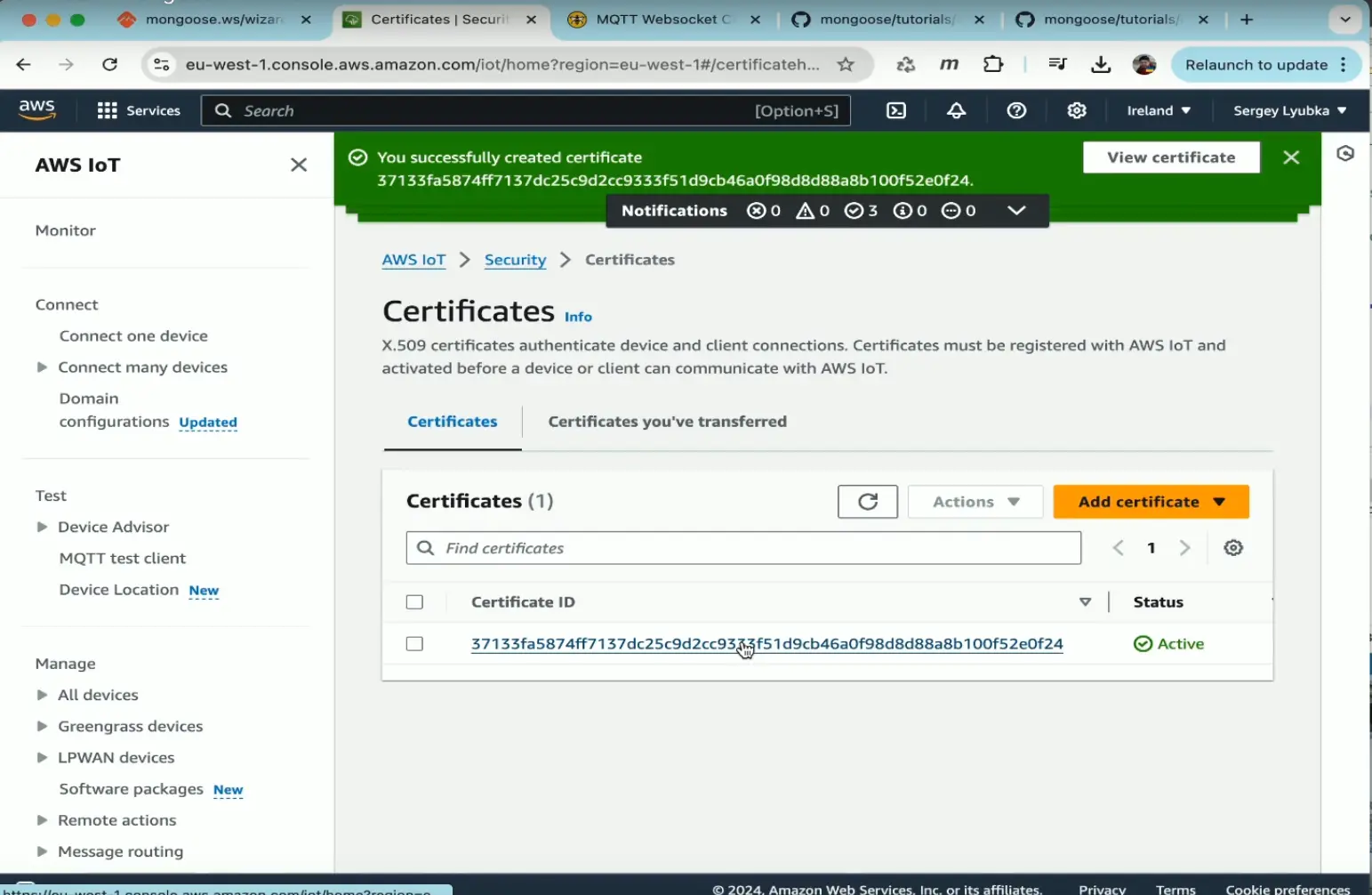This screenshot has height=895, width=1372.
Task: Expand Remote actions section
Action: point(41,820)
